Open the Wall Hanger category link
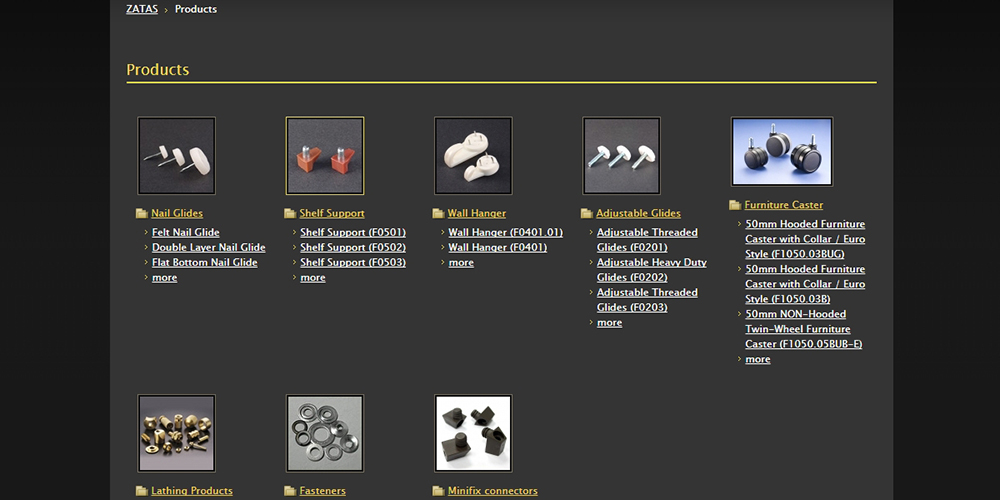This screenshot has width=1000, height=500. coord(476,213)
